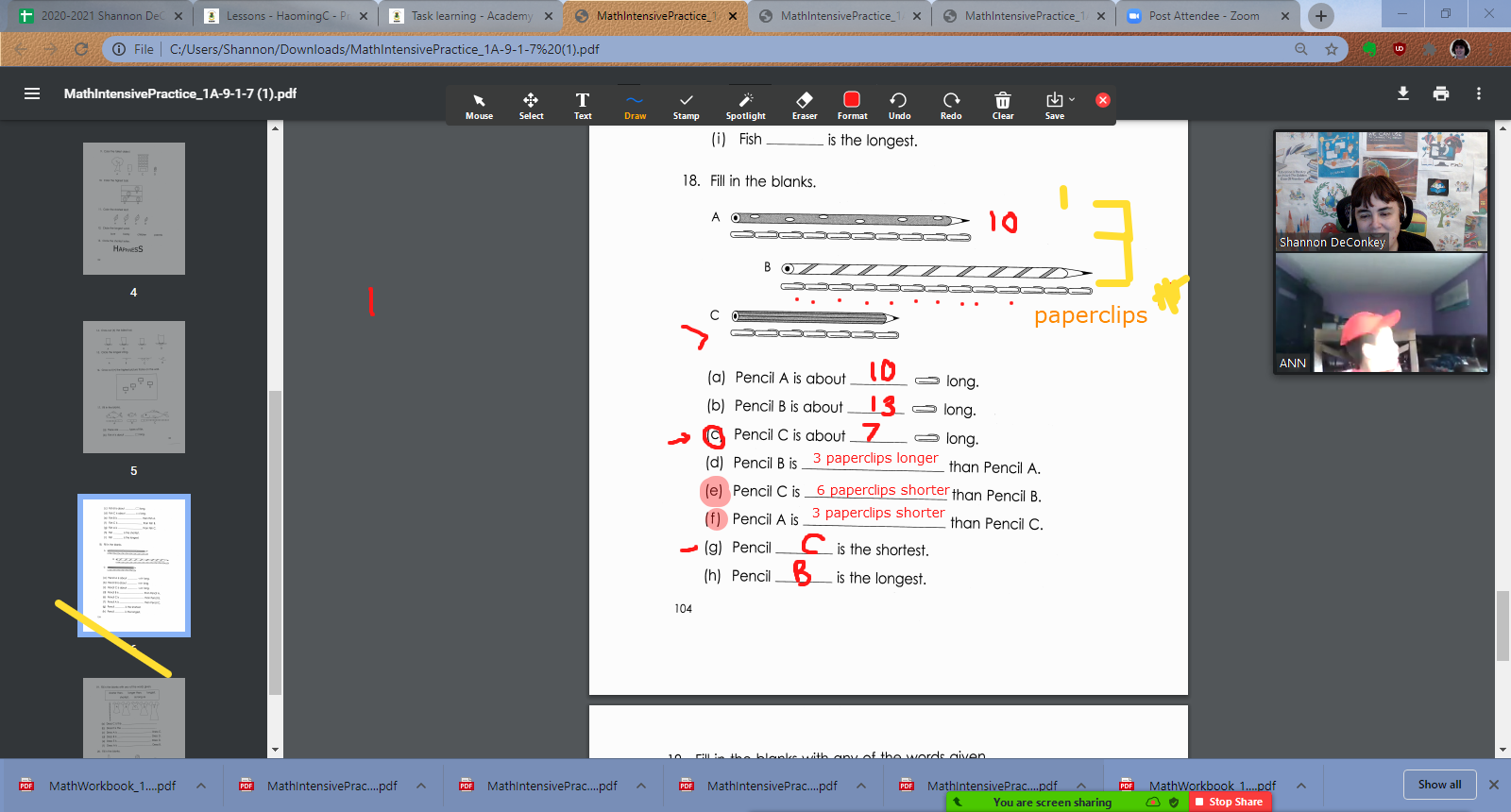The height and width of the screenshot is (812, 1511).
Task: Open the Stamp tool
Action: [687, 106]
